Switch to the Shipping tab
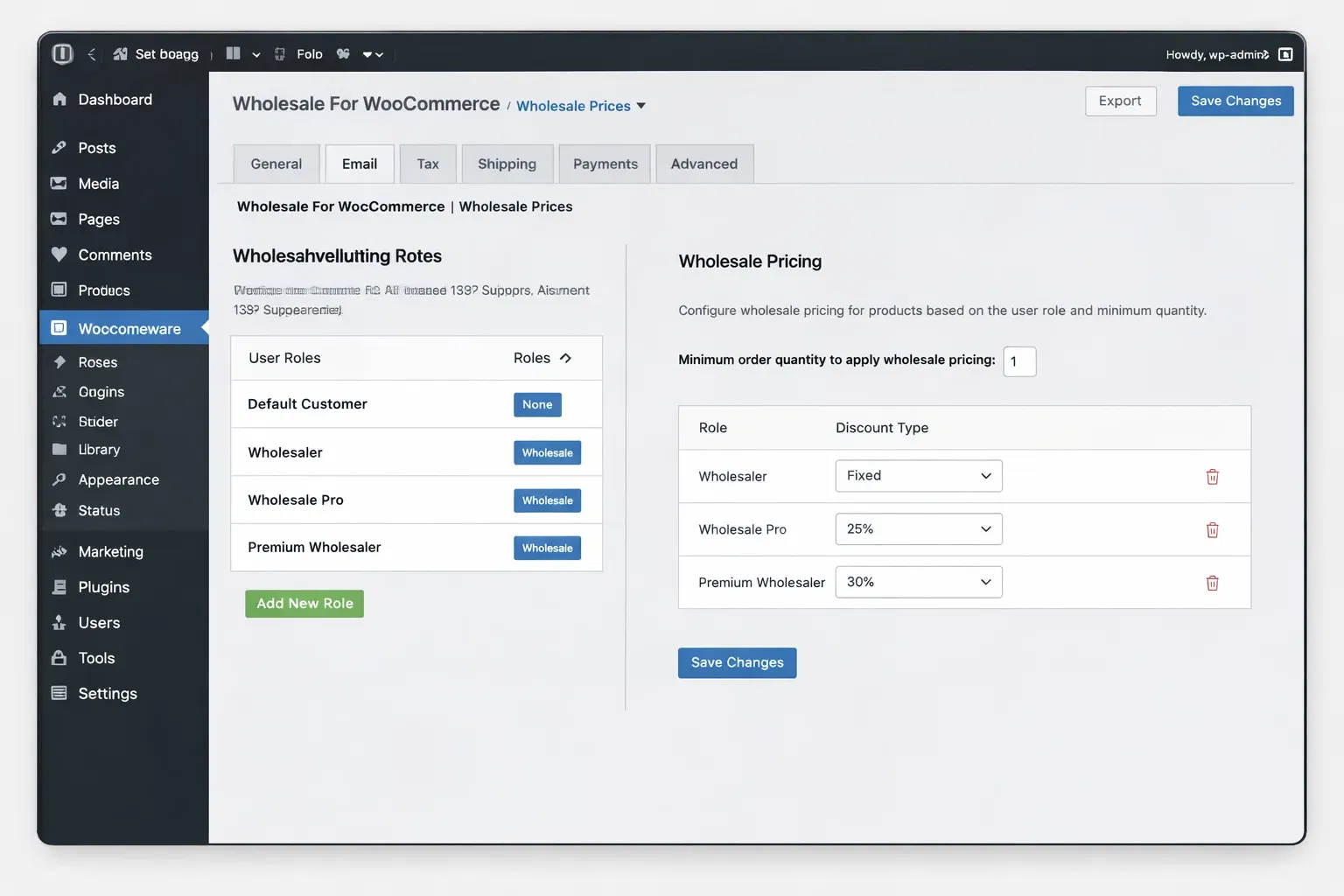This screenshot has width=1344, height=896. (507, 164)
